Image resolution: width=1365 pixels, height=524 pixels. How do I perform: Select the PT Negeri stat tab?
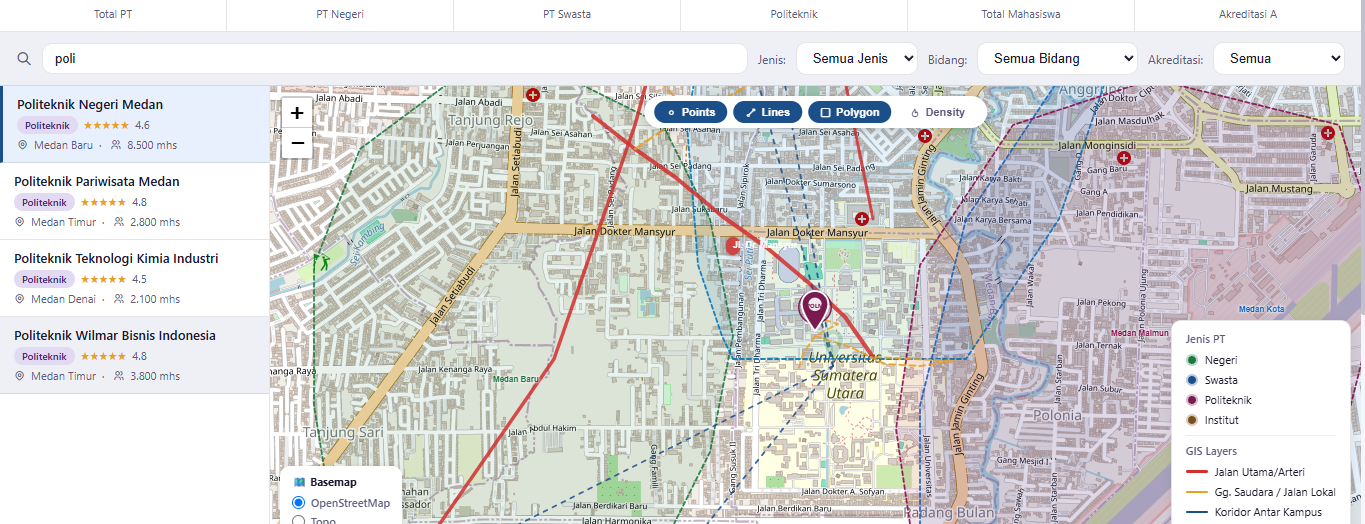(x=340, y=15)
